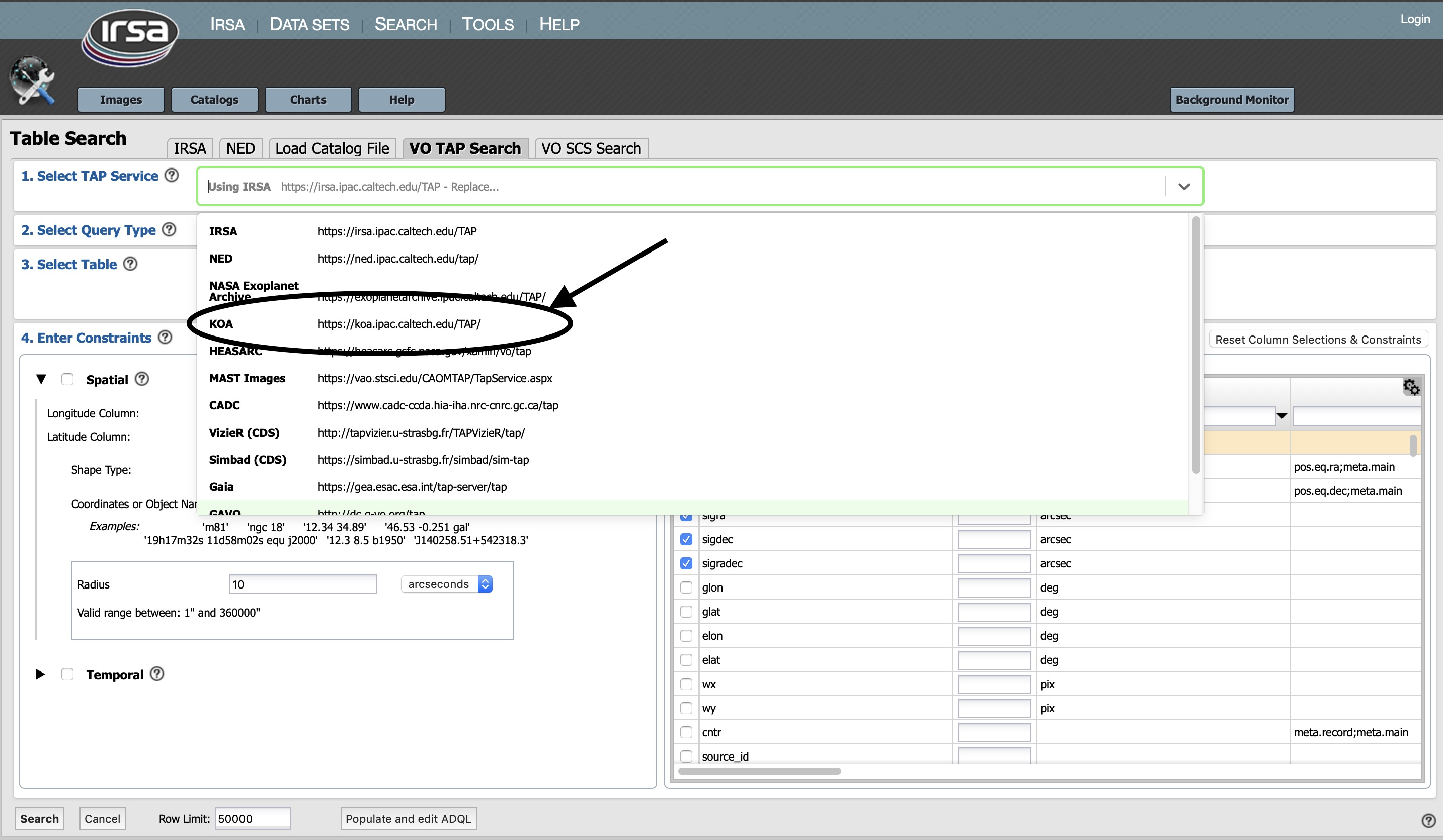Expand the Temporal constraints section
Viewport: 1443px width, 840px height.
tap(41, 674)
